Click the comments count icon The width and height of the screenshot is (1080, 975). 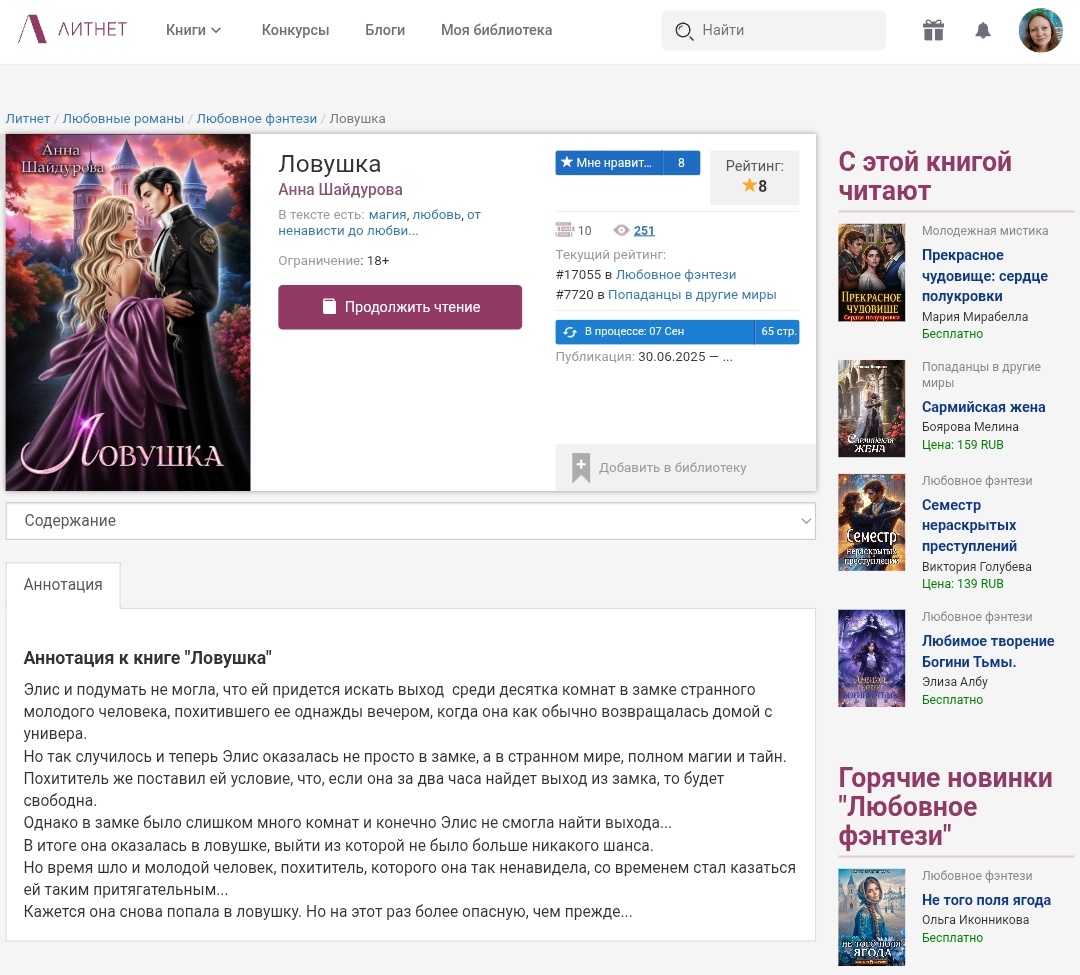pos(564,230)
